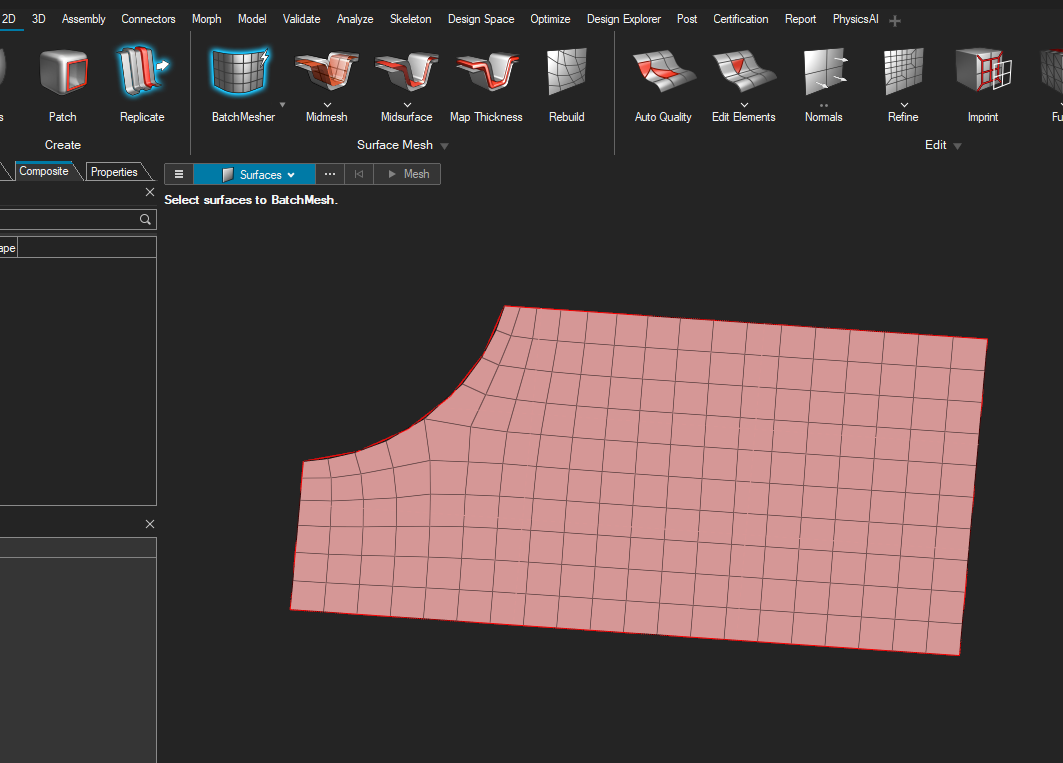Expand the Refine tool chevron
The width and height of the screenshot is (1063, 763).
904,104
